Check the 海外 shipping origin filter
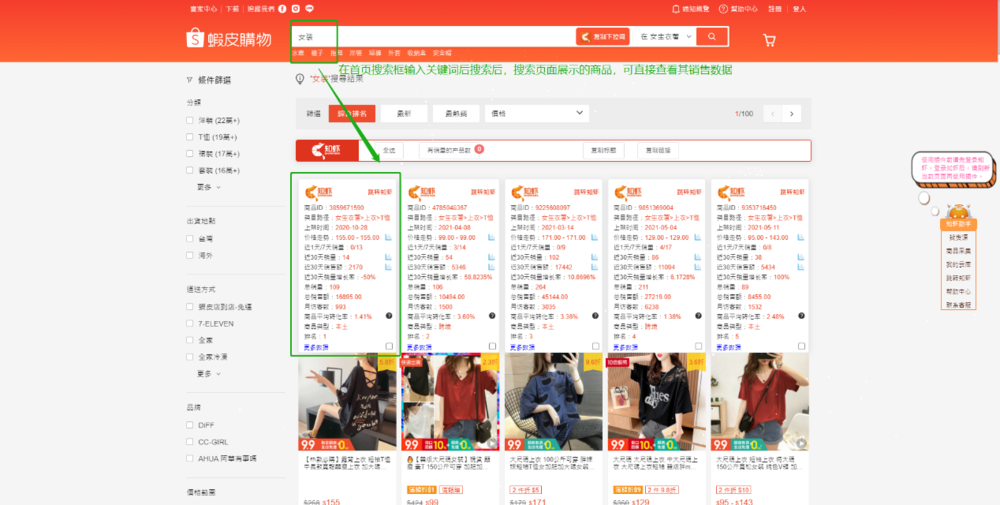This screenshot has height=505, width=1000. (190, 256)
